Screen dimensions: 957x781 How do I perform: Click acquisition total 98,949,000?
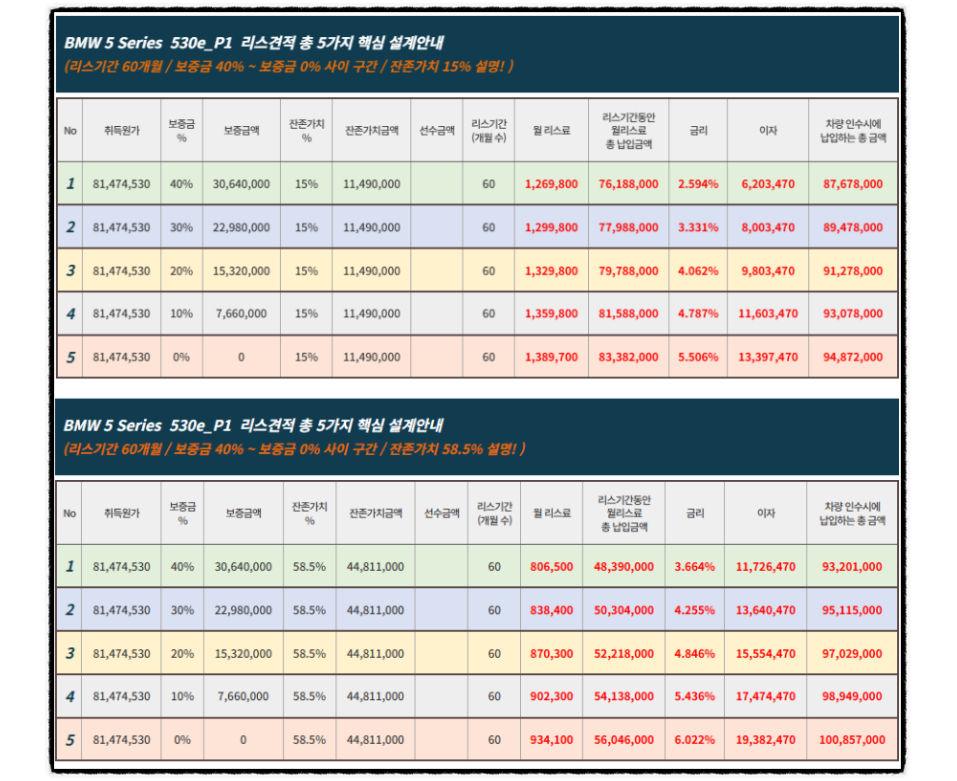pos(851,696)
